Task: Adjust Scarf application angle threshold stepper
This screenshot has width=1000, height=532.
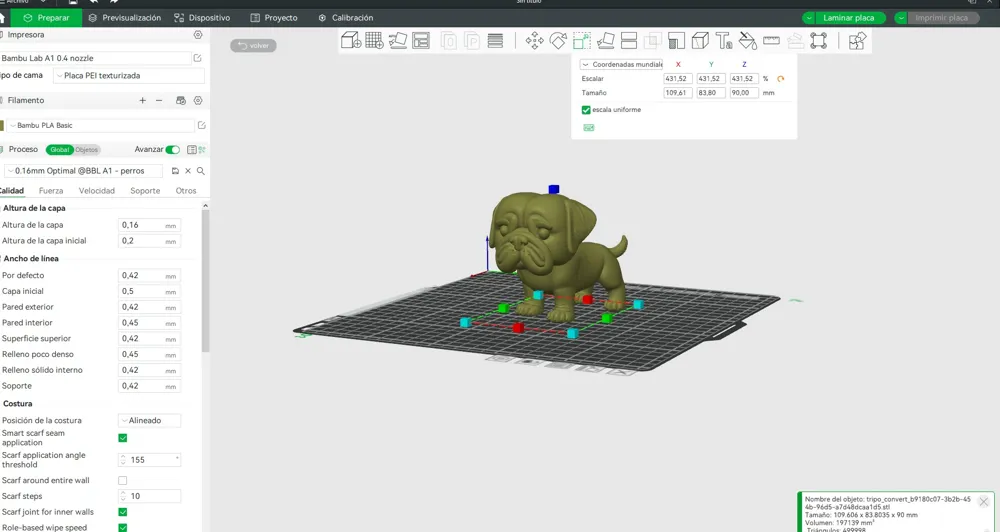Action: (122, 460)
